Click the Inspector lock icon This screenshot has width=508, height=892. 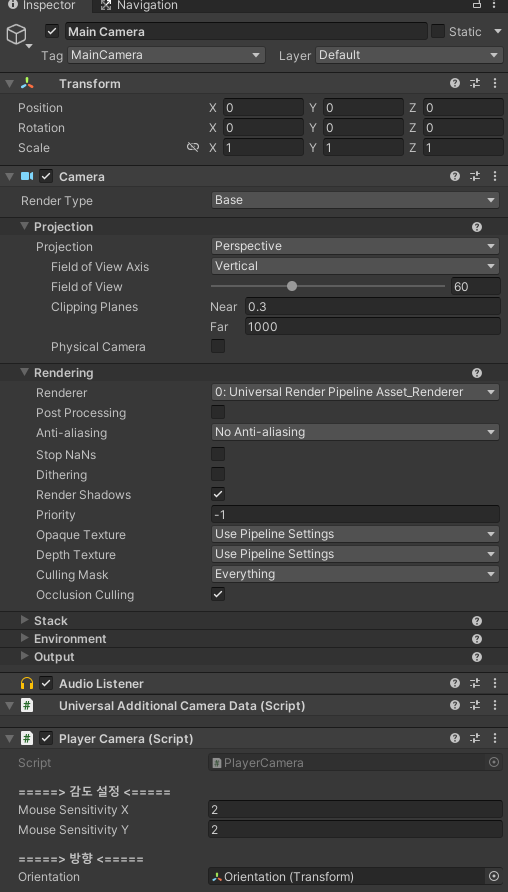[477, 5]
